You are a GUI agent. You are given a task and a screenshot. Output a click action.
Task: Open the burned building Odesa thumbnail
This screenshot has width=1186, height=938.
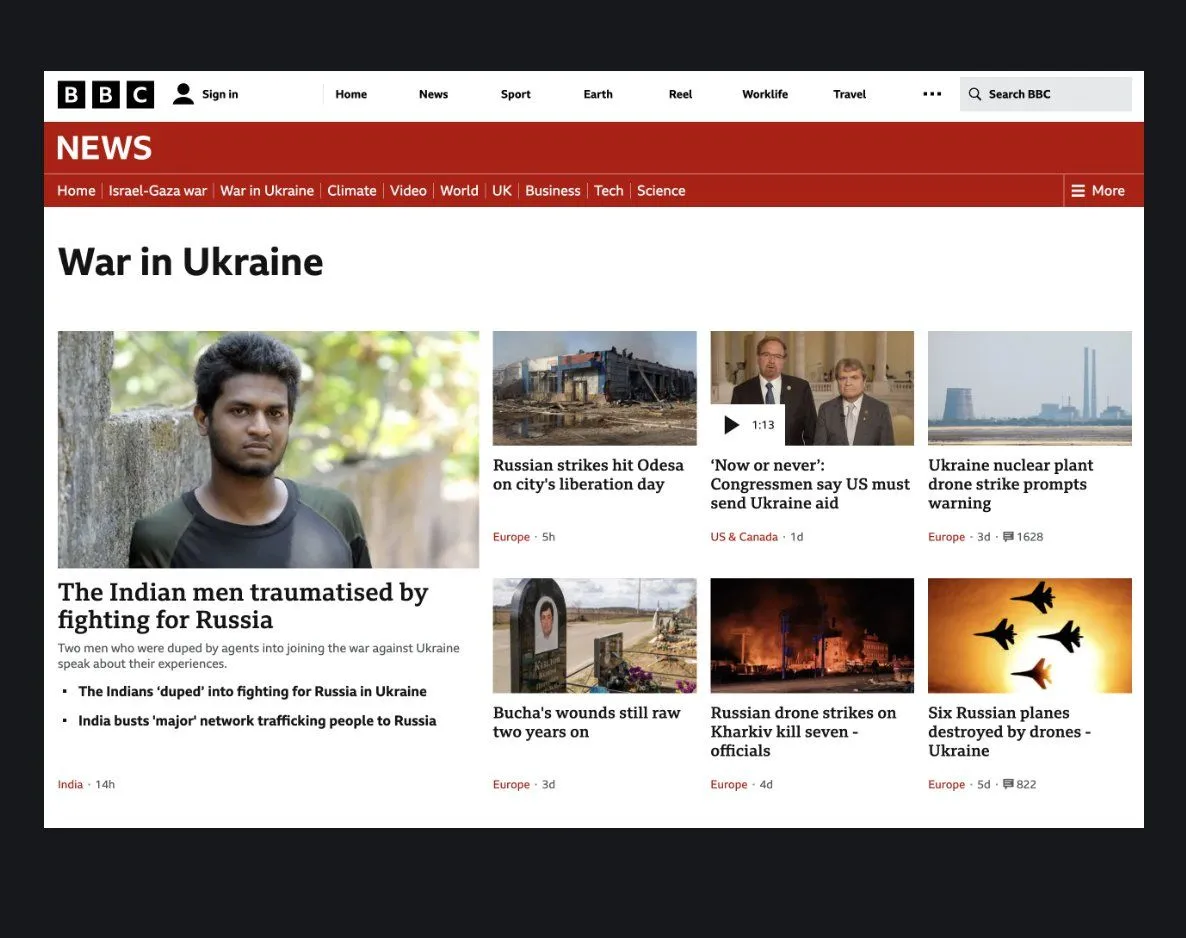[595, 388]
